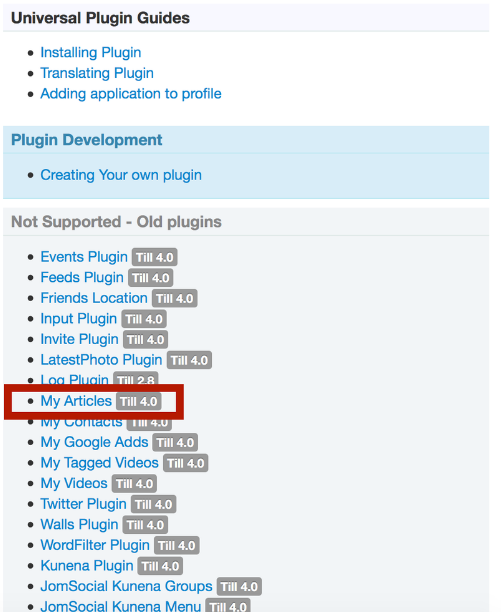The image size is (501, 612).
Task: Open the Friends Location link
Action: [x=94, y=298]
